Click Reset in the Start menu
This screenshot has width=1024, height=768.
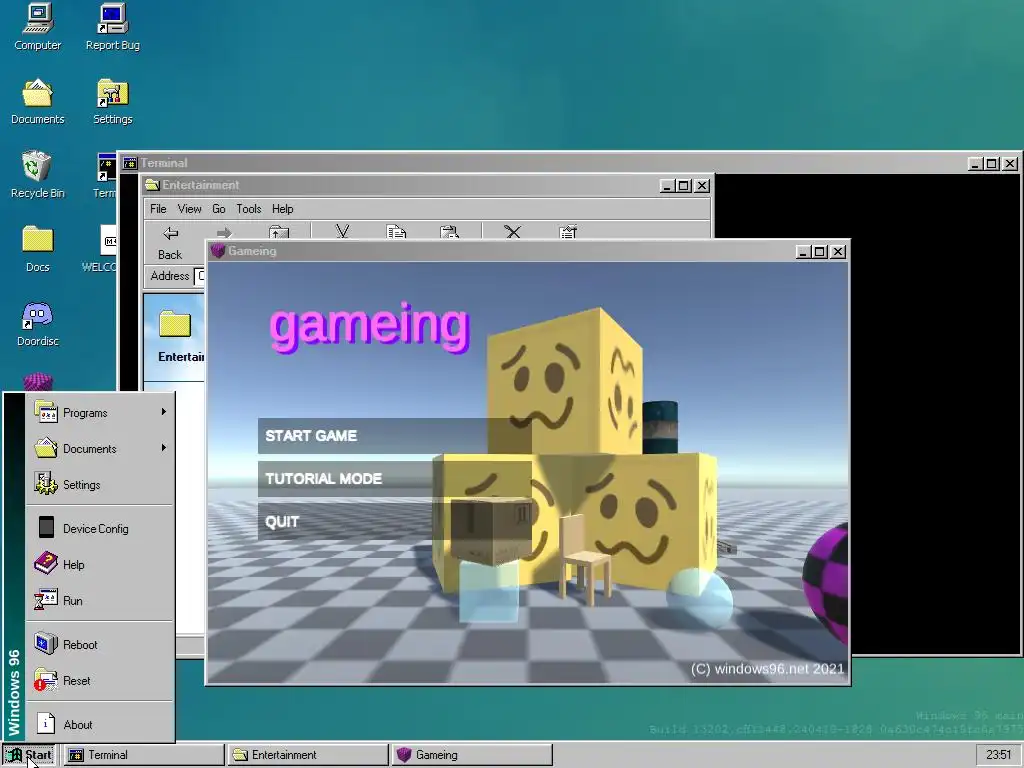100,680
